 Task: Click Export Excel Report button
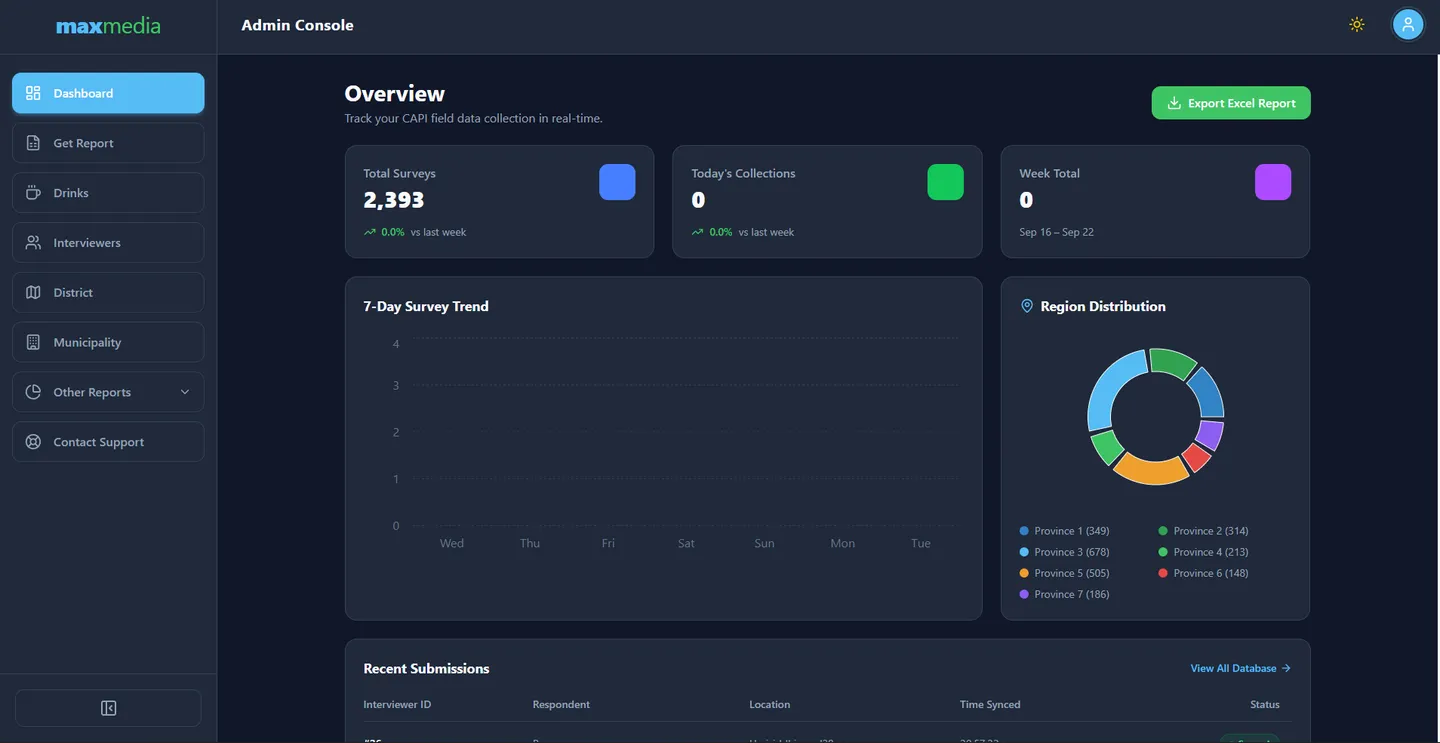pos(1231,103)
